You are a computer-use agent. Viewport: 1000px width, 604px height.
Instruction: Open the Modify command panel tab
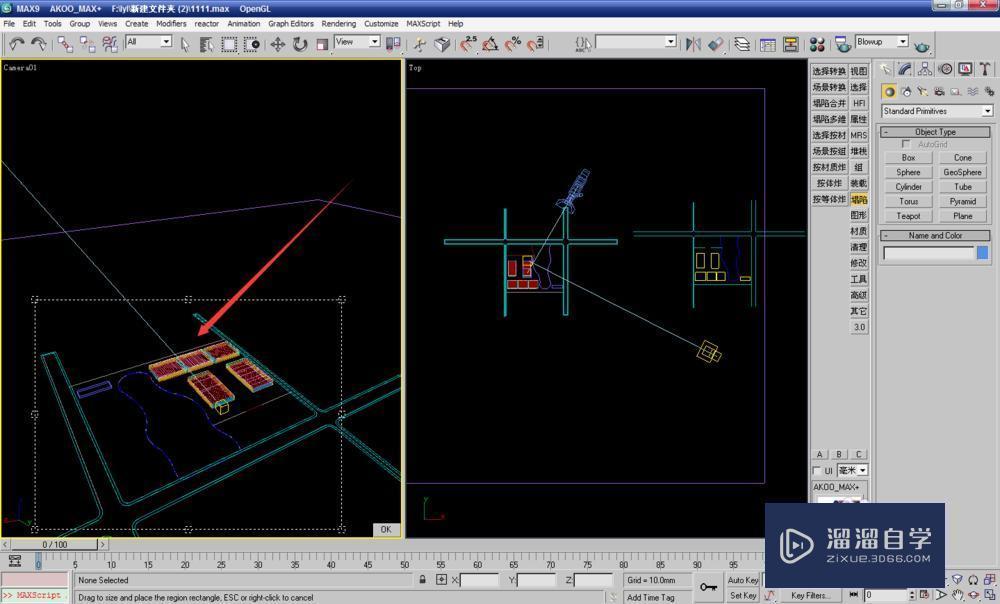pos(904,69)
